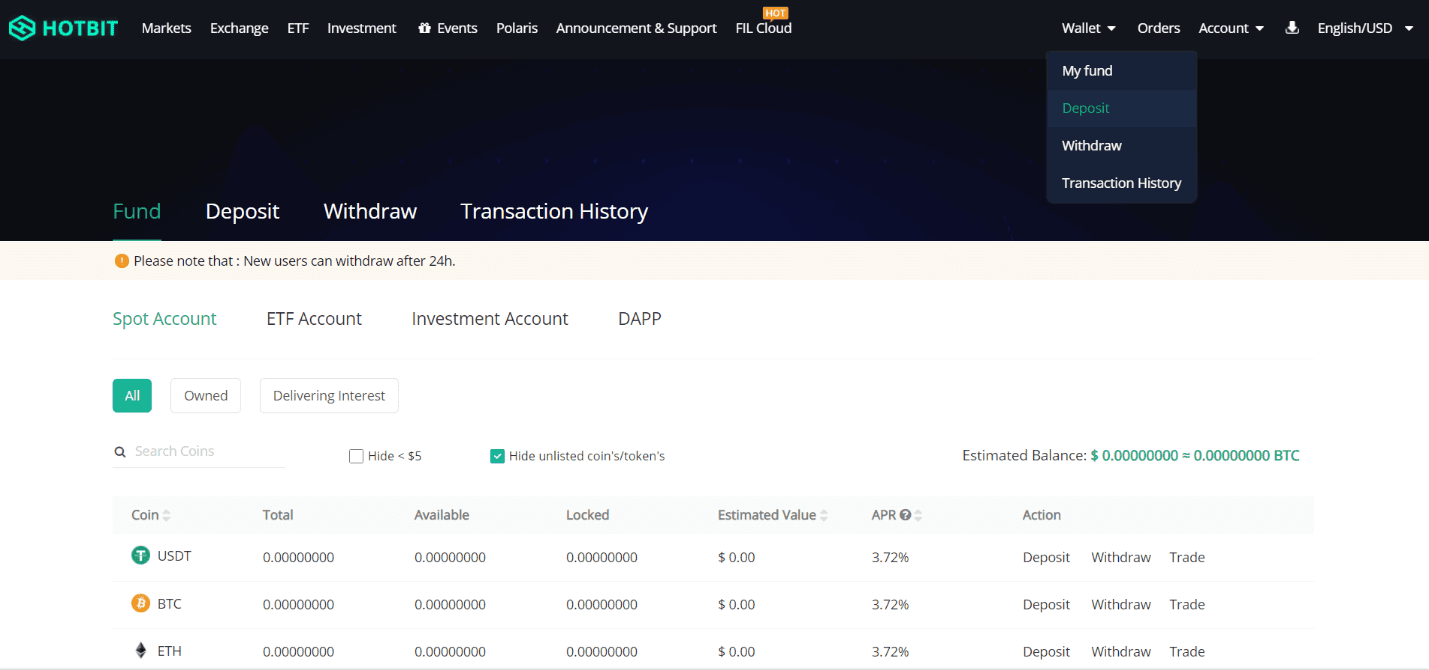Click the Owned filter button
Viewport: 1429px width, 670px height.
pyautogui.click(x=206, y=396)
